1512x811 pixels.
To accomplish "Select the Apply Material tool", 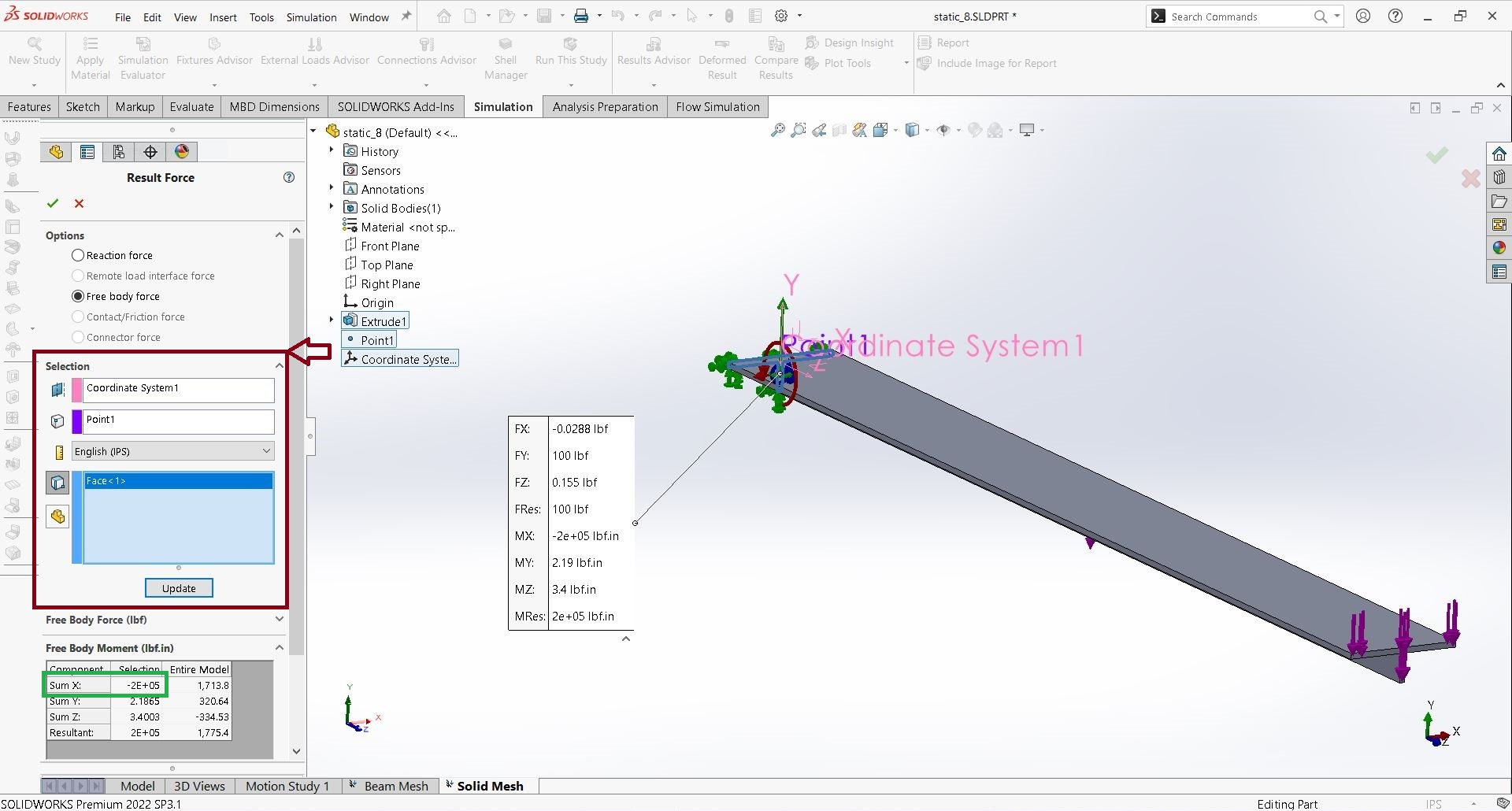I will pos(90,57).
